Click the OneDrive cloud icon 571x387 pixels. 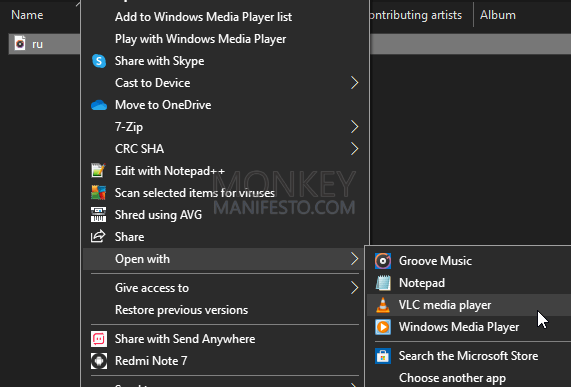(x=99, y=105)
